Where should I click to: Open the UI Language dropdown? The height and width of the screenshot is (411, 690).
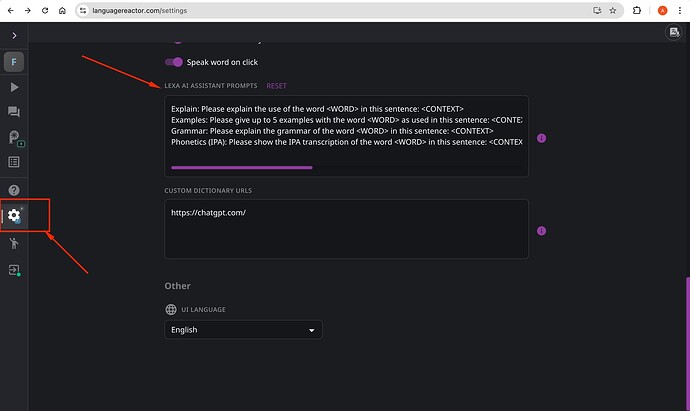243,330
